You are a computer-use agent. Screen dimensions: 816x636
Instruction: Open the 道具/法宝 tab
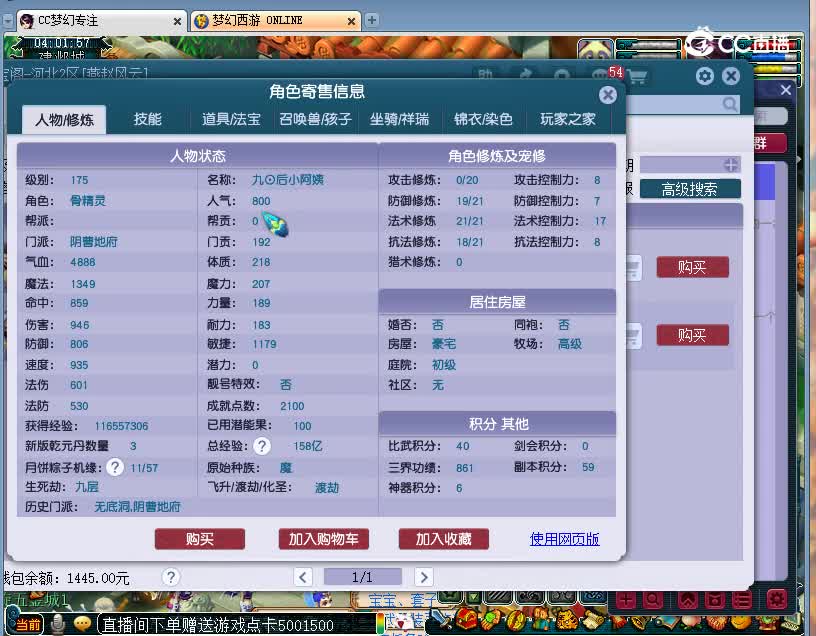point(231,119)
